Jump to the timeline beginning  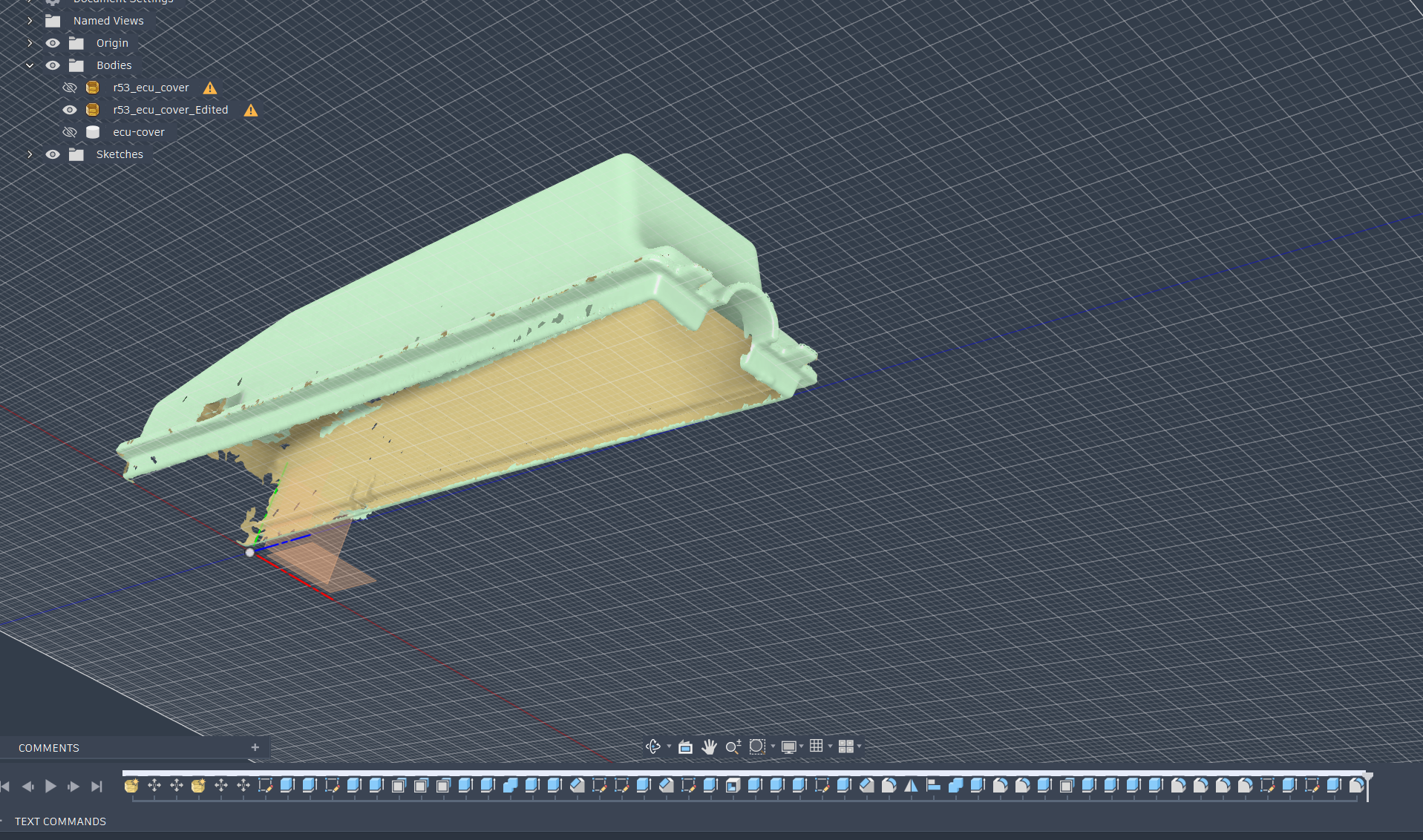(6, 786)
